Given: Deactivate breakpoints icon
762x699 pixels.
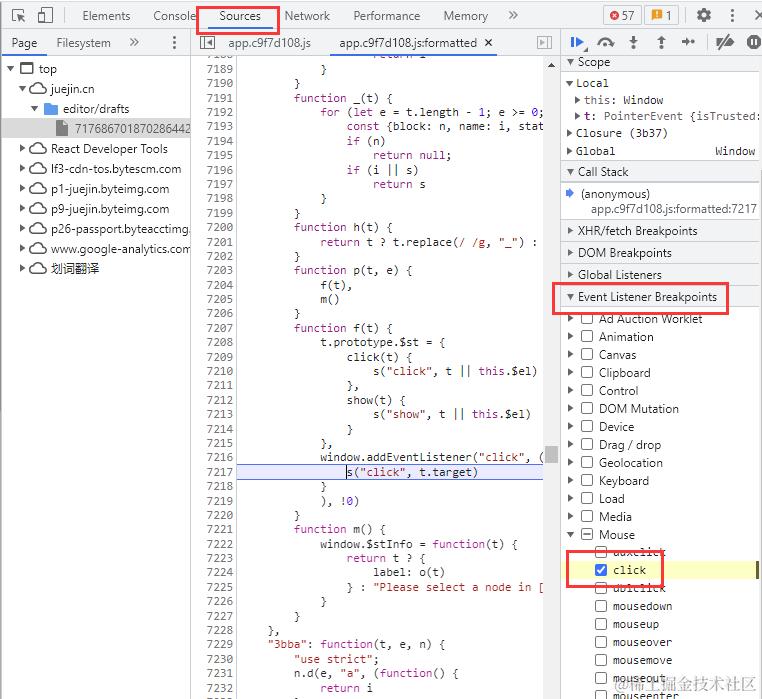Looking at the screenshot, I should [x=725, y=43].
